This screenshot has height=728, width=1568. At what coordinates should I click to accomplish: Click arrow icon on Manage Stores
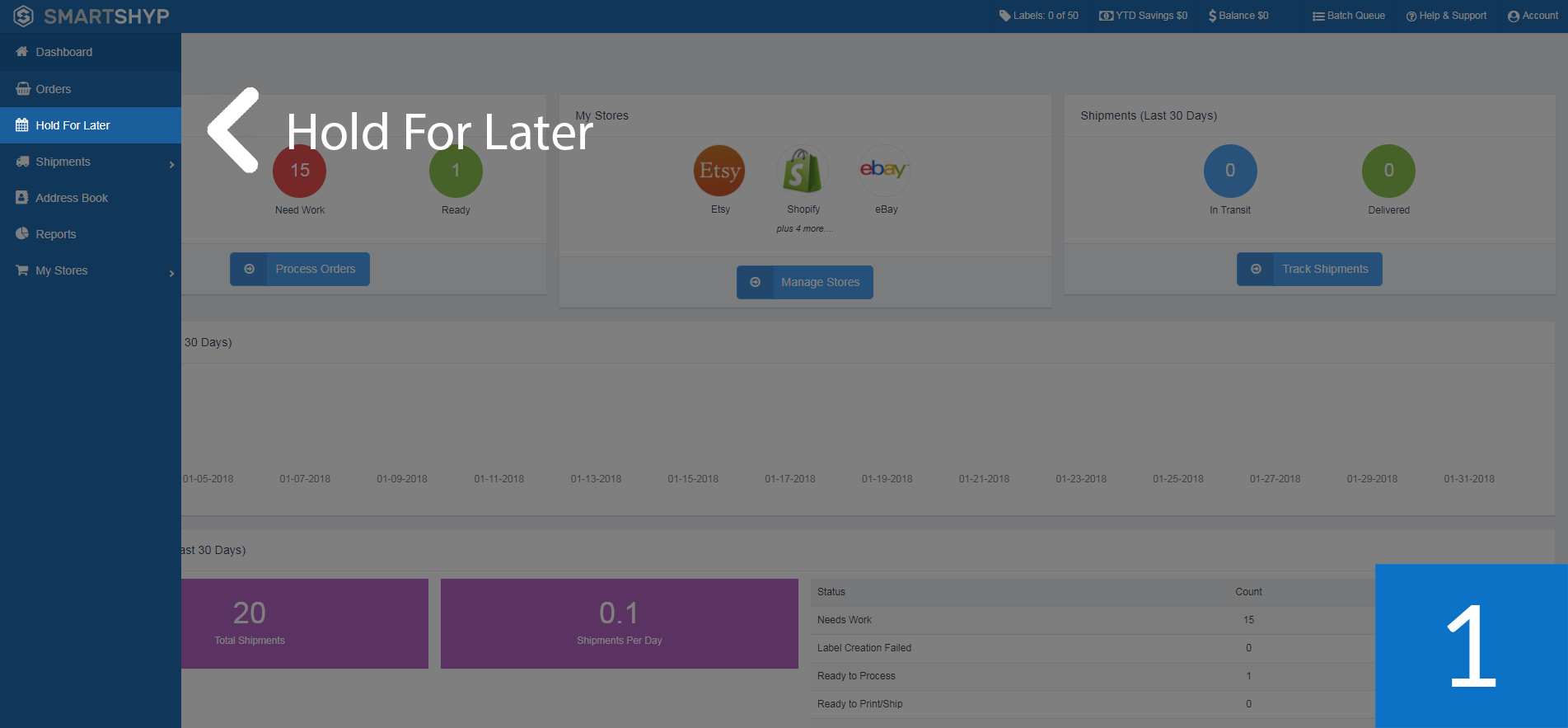(x=755, y=282)
